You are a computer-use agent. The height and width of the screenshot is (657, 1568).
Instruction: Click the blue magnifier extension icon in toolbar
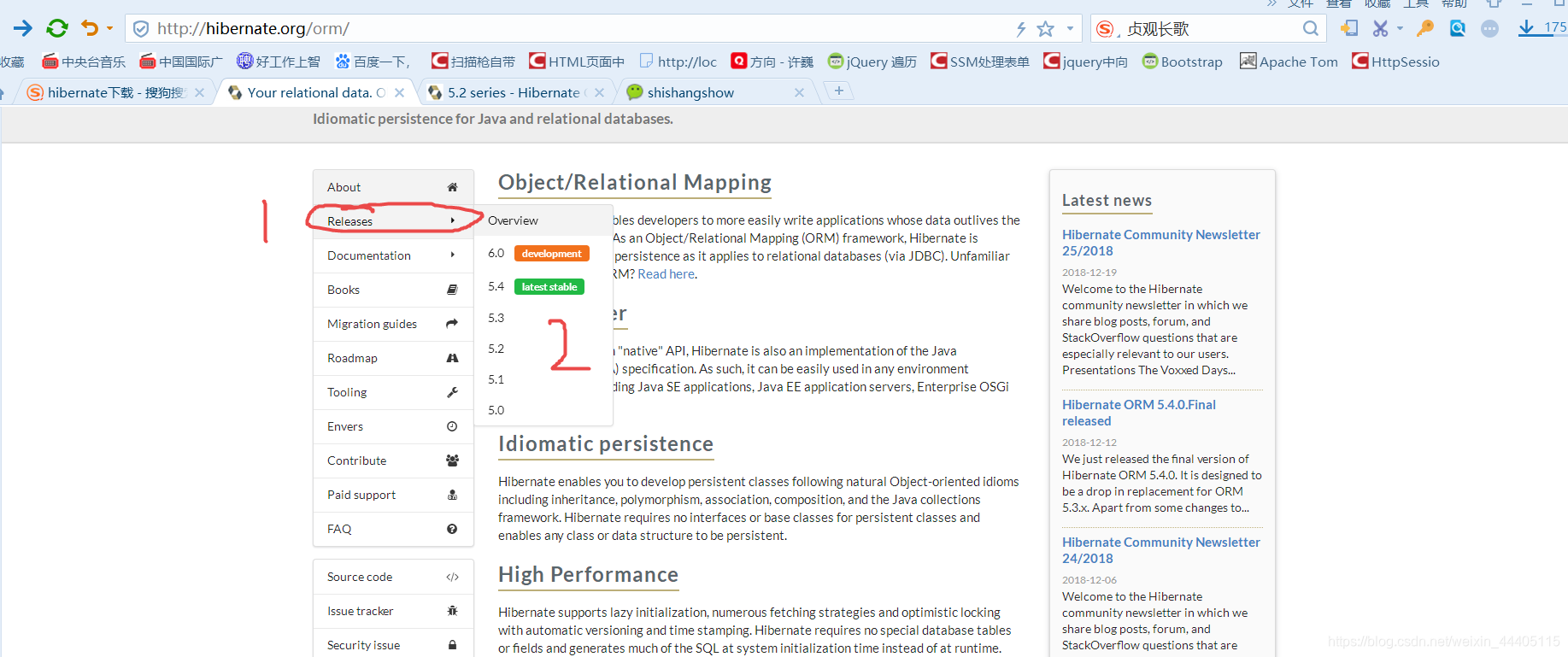tap(1458, 28)
